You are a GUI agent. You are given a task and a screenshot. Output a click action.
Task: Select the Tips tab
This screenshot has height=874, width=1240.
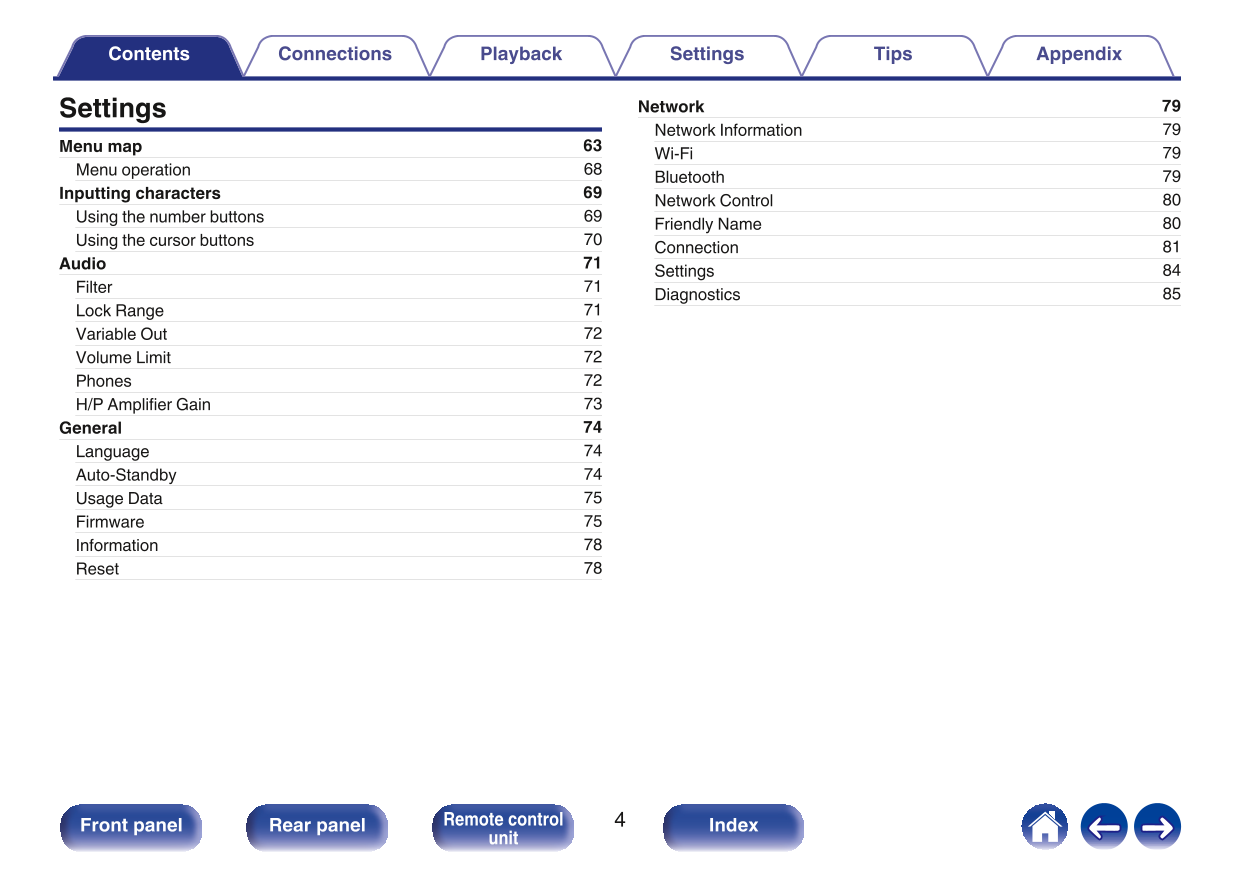892,55
